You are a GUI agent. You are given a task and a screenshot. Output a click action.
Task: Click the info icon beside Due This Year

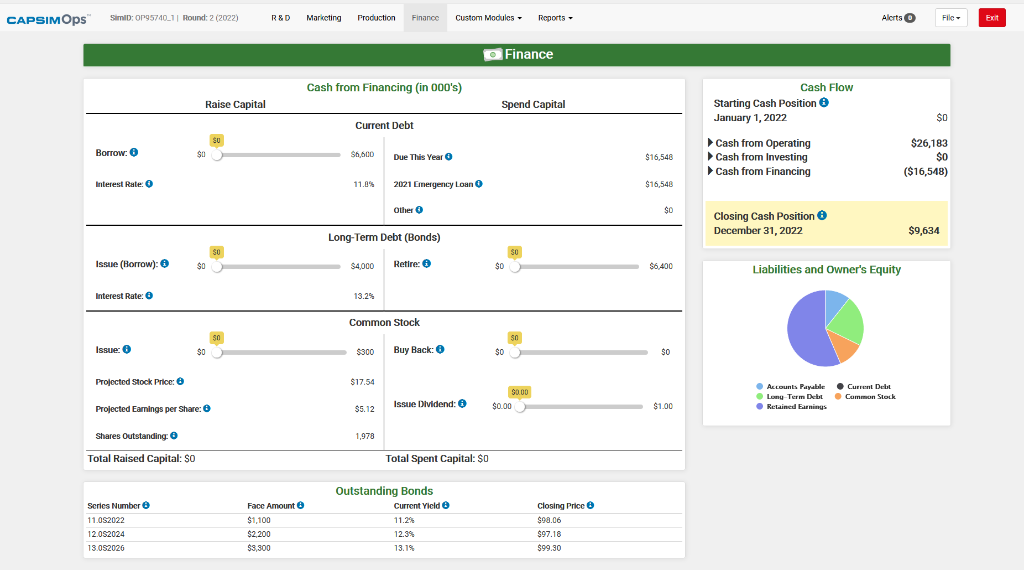click(449, 157)
